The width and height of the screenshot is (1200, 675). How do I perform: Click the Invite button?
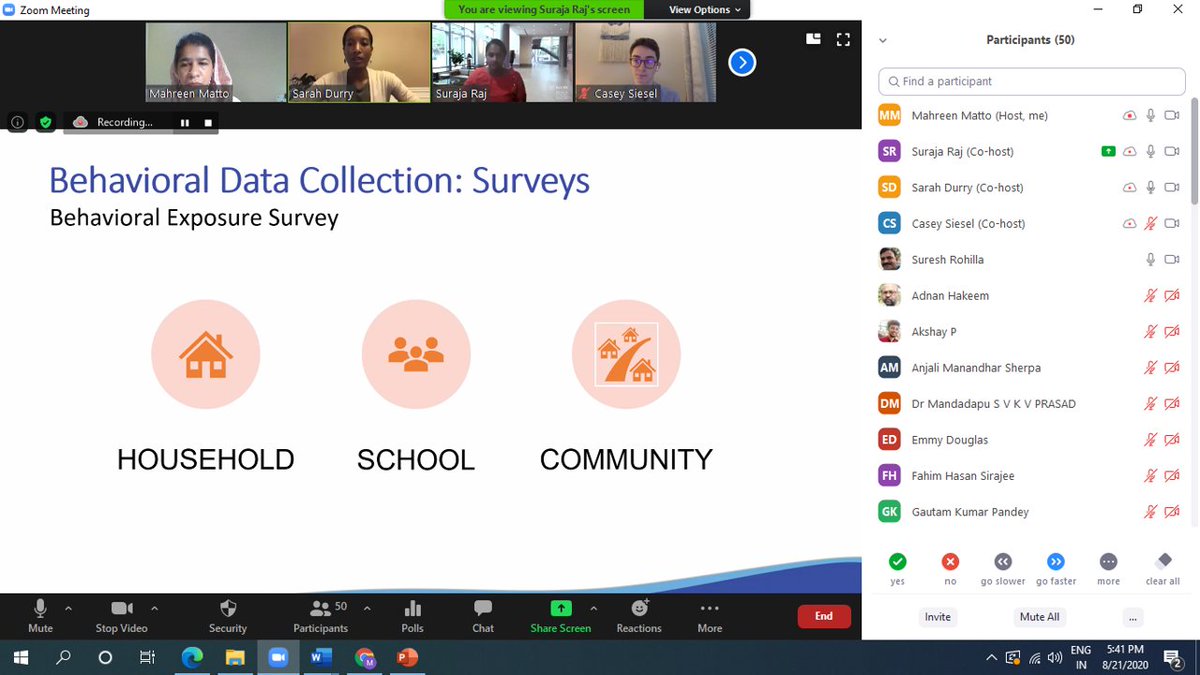point(938,617)
